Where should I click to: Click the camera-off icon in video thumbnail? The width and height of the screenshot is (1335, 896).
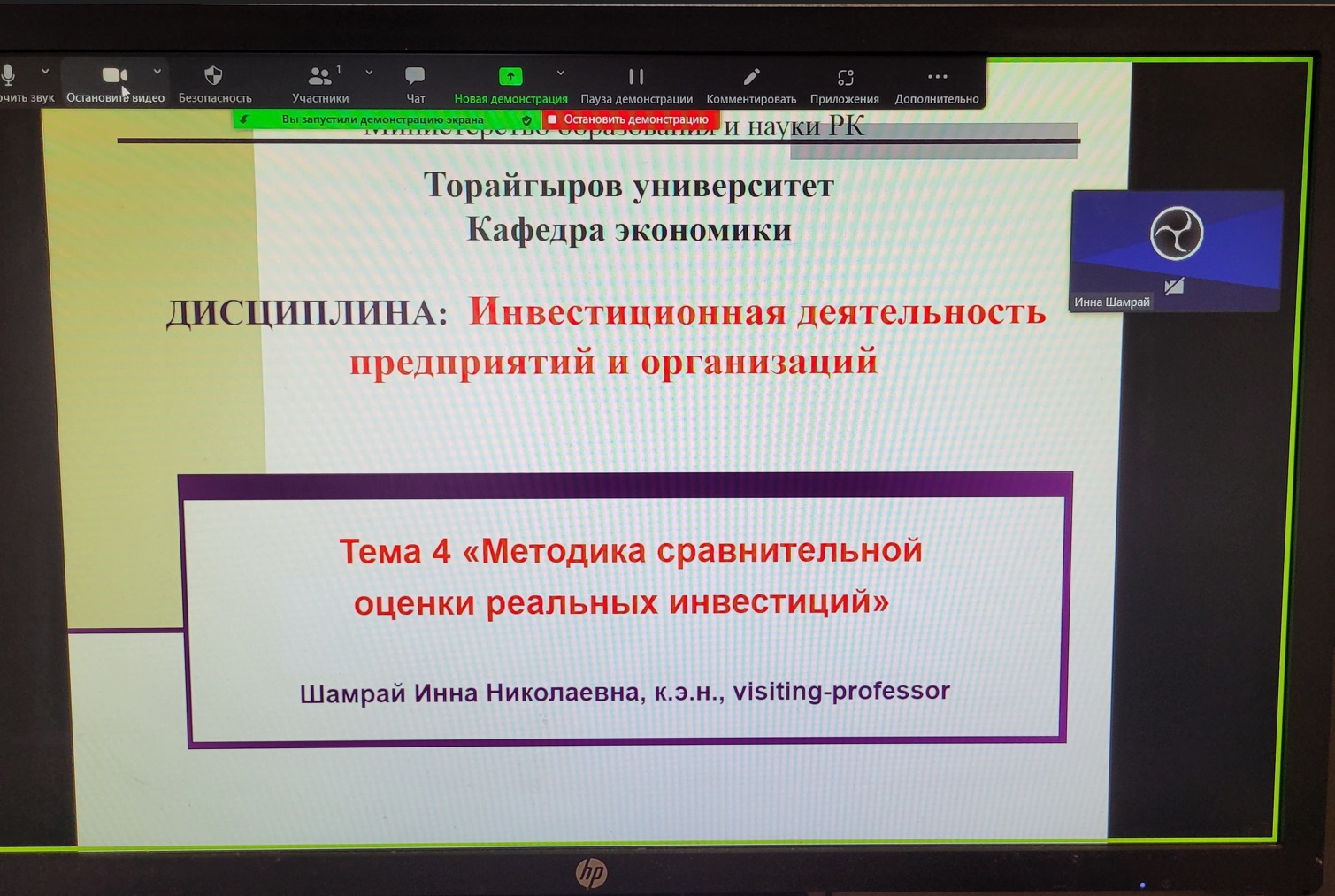[x=1174, y=286]
